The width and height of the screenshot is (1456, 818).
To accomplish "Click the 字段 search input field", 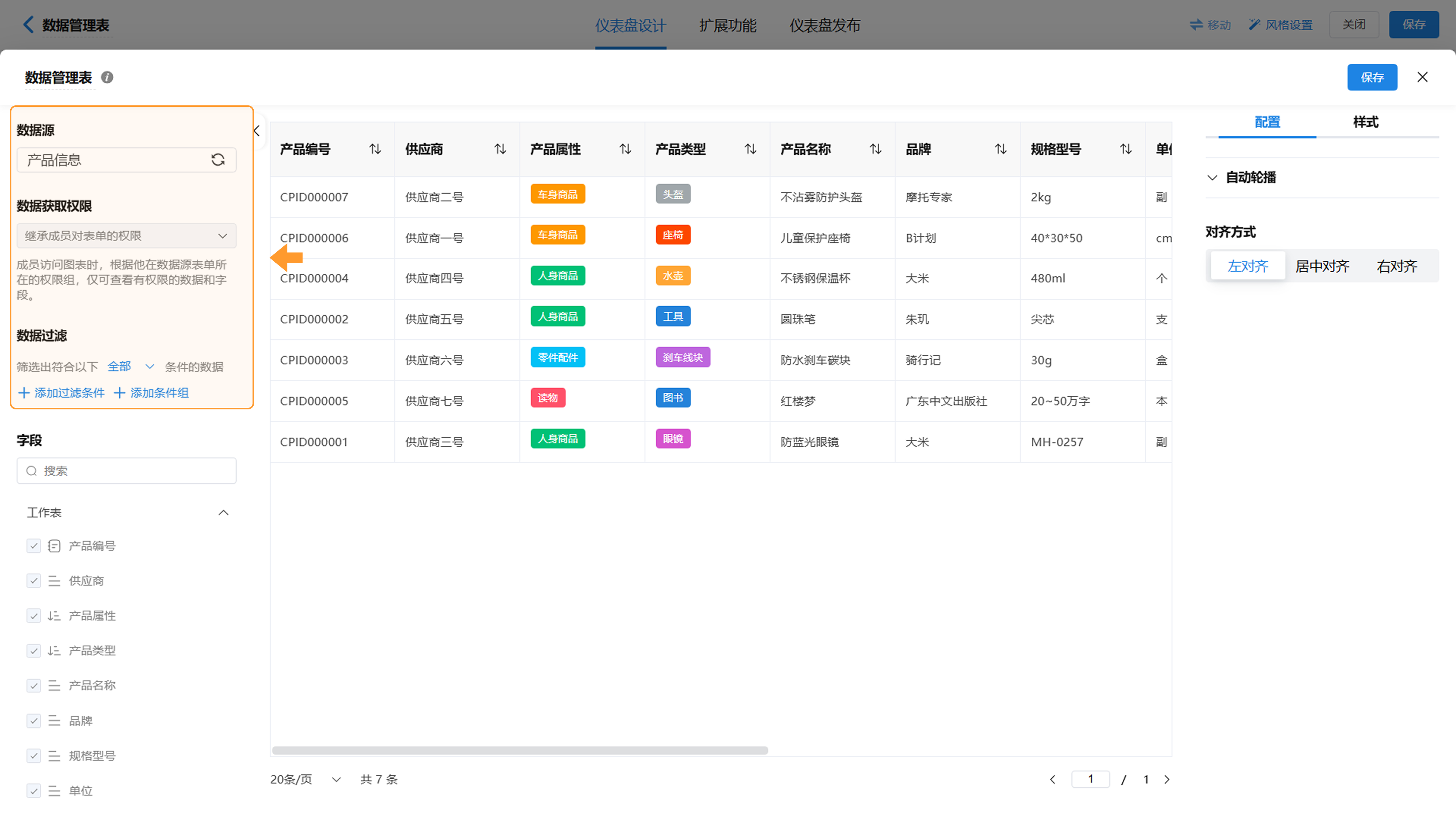I will tap(126, 471).
